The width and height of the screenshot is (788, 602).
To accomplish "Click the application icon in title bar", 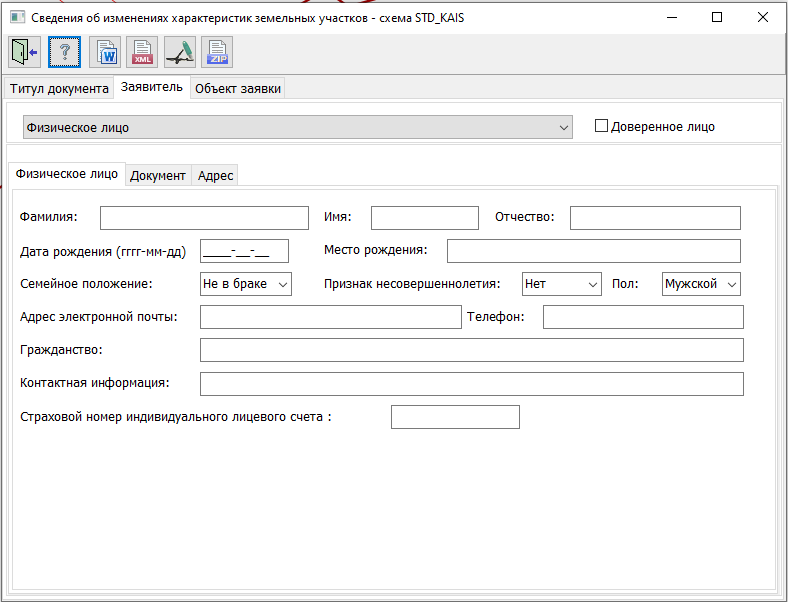I will pyautogui.click(x=16, y=17).
